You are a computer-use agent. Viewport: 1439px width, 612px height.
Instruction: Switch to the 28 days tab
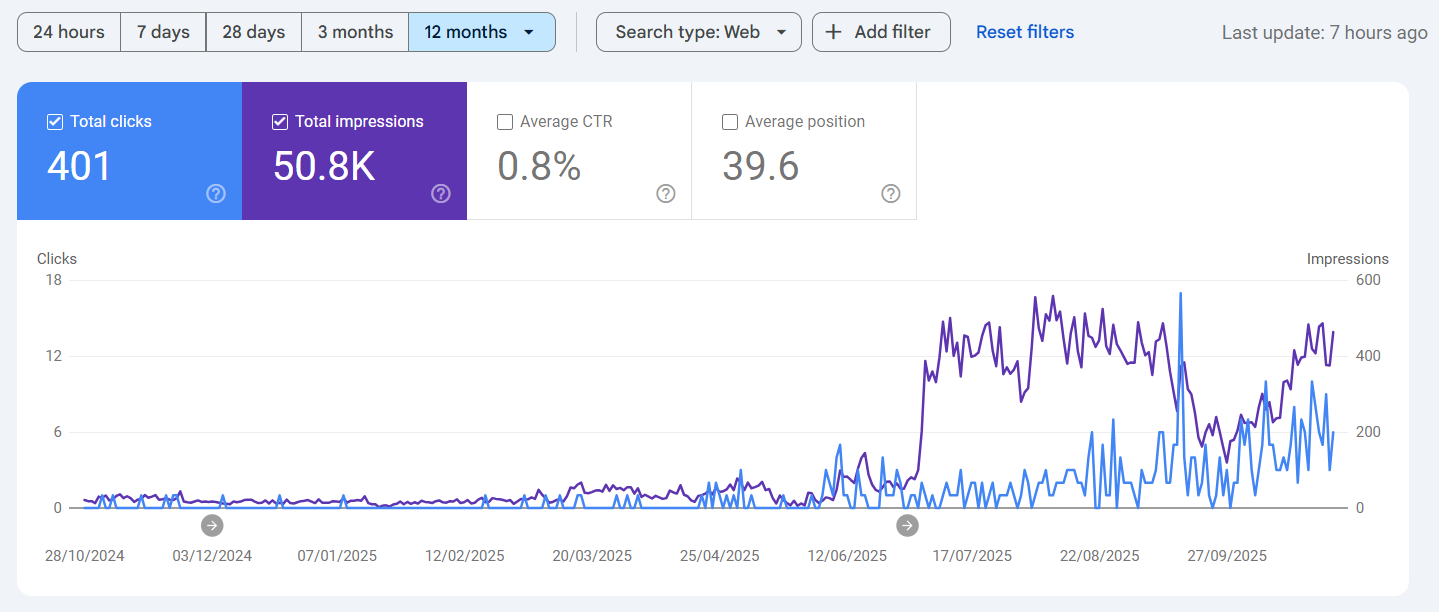click(x=253, y=31)
